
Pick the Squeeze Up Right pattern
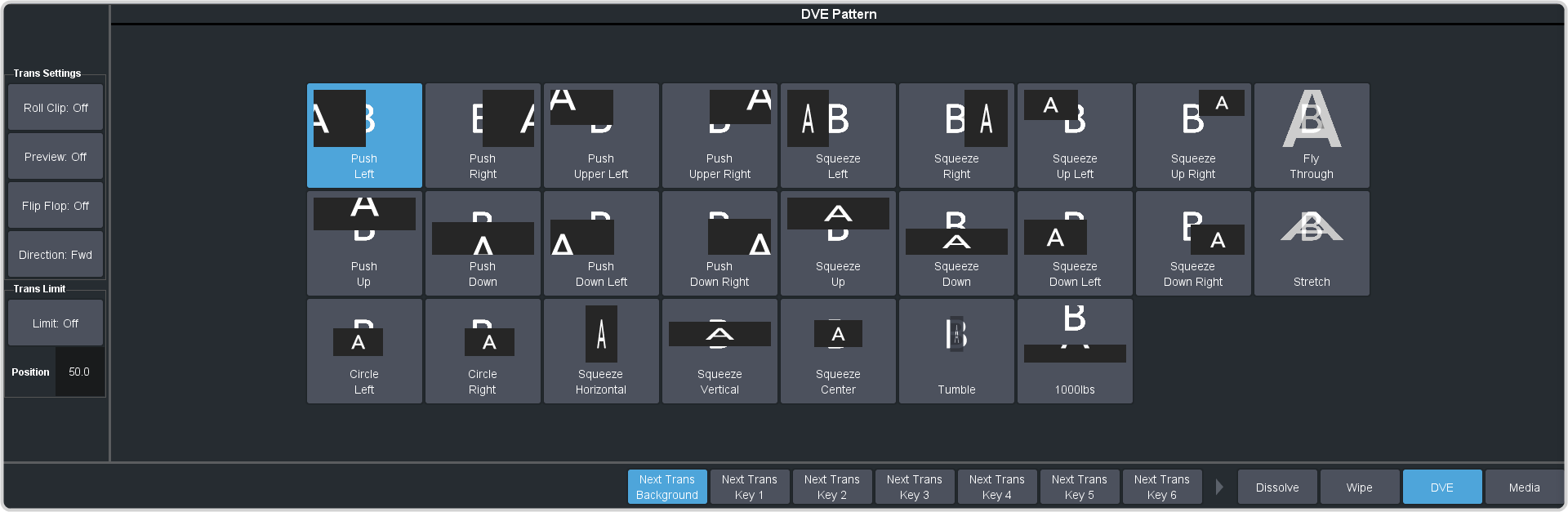tap(1193, 136)
